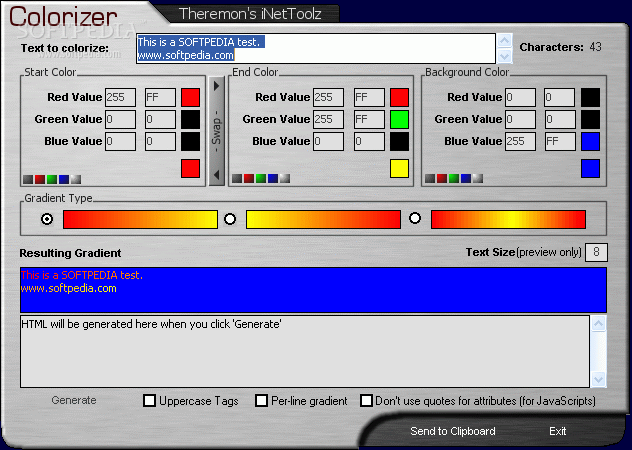Click the text box scroll down arrow
Screen dimensions: 632x450
[505, 56]
